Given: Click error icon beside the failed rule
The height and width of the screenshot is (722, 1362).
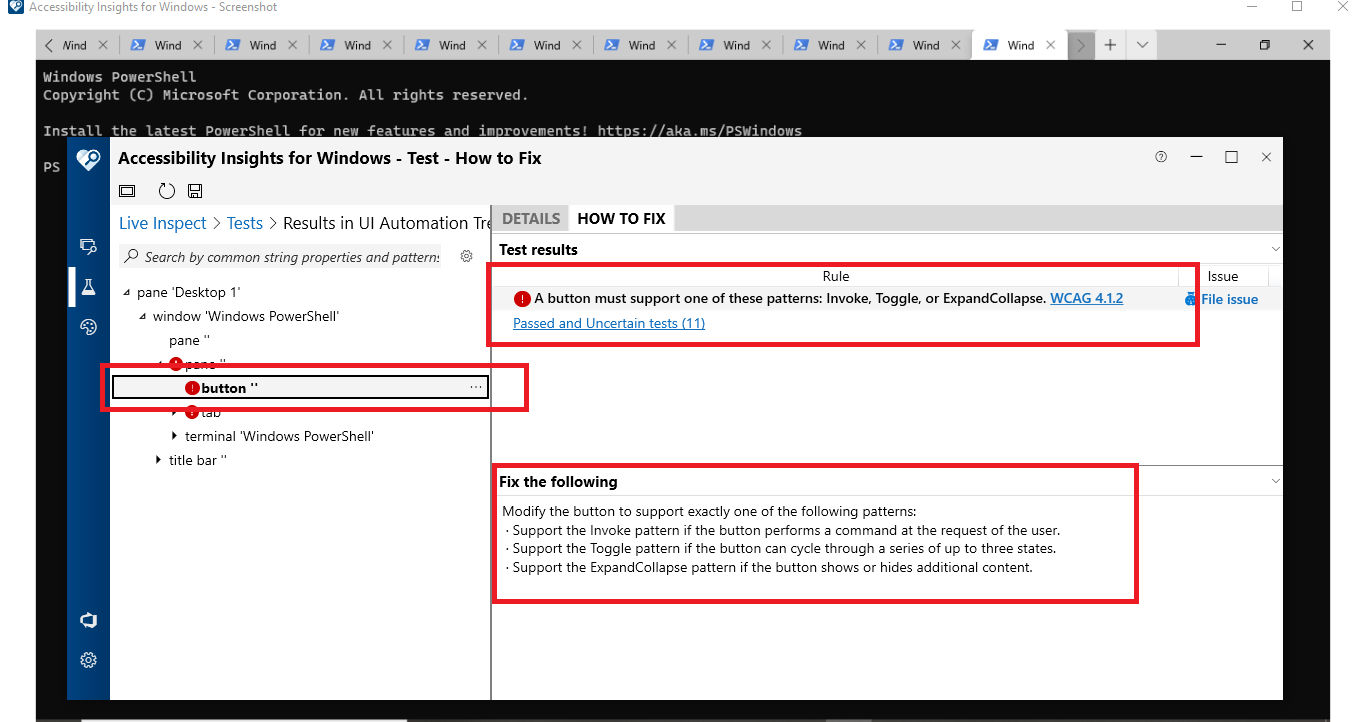Looking at the screenshot, I should [522, 298].
